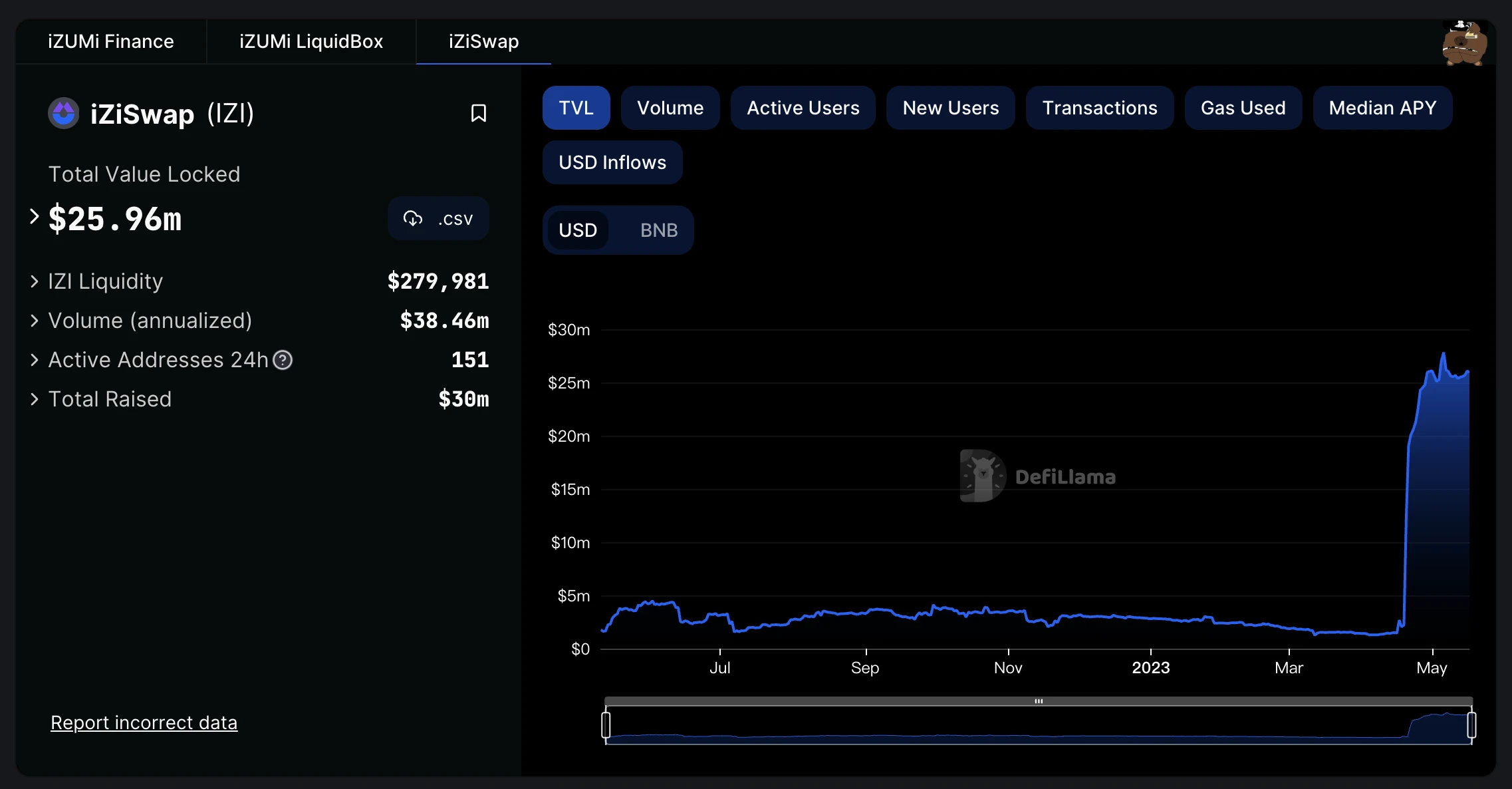Click the bookmark icon next to iZiSwap
This screenshot has height=789, width=1512.
(x=478, y=113)
